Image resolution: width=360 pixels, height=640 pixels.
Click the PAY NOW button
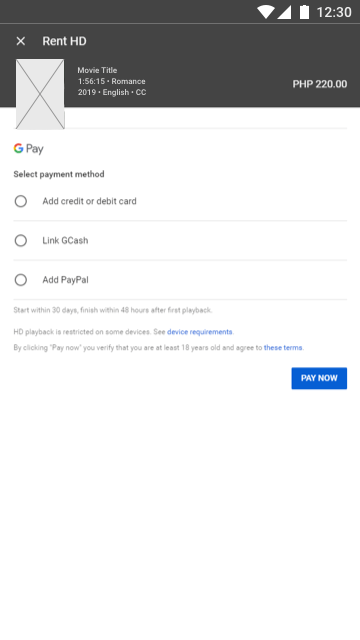pos(319,378)
